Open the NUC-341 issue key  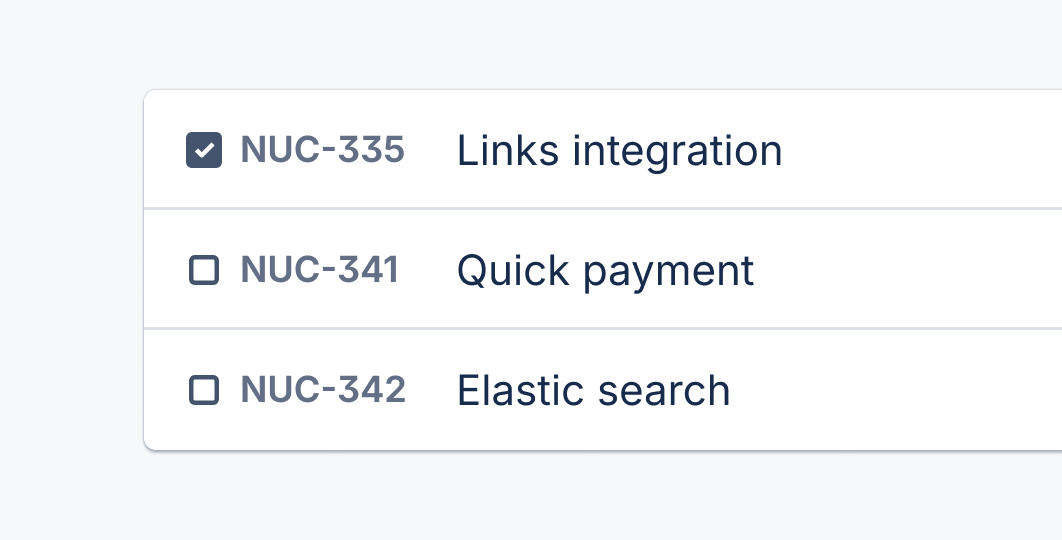tap(319, 270)
